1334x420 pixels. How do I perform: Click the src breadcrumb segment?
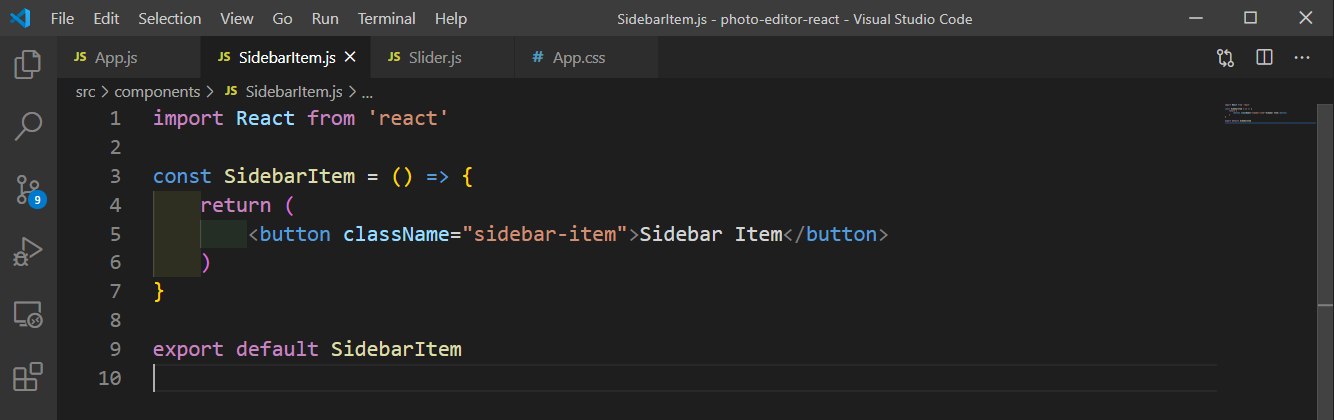tap(85, 91)
